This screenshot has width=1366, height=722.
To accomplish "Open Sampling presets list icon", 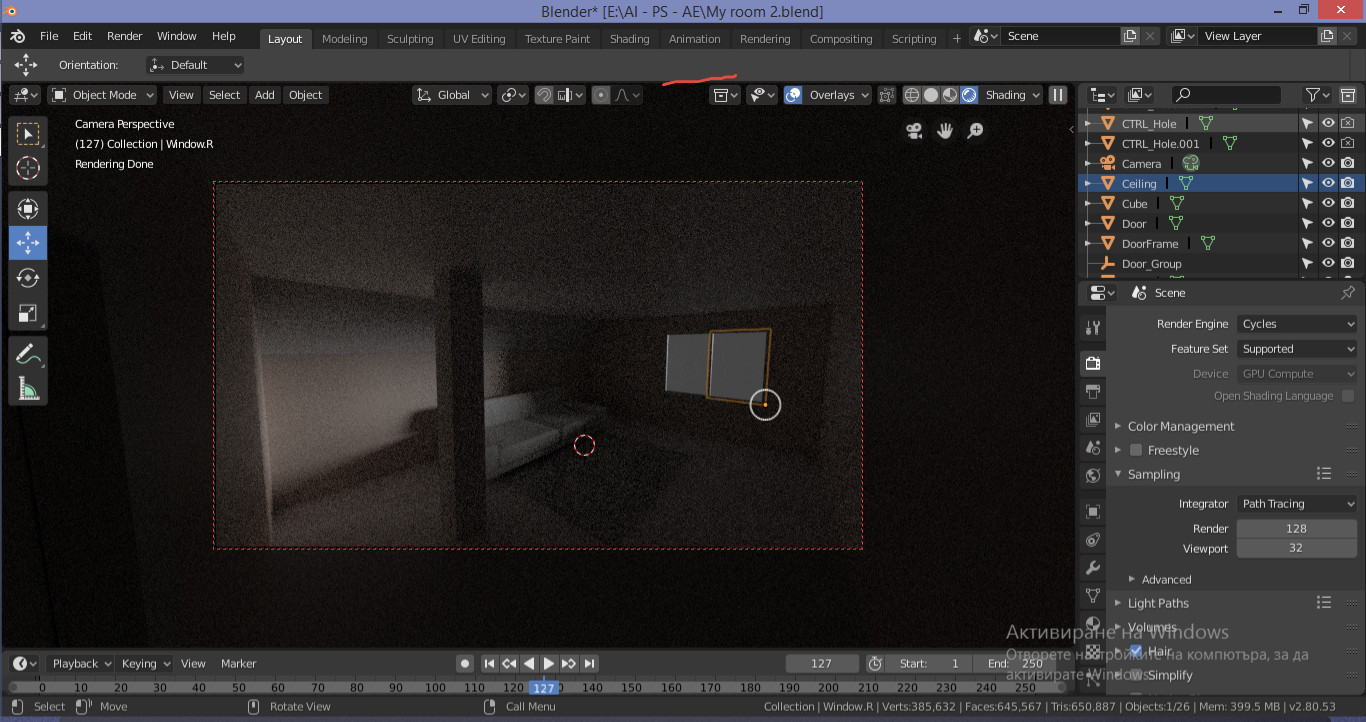I will point(1324,474).
